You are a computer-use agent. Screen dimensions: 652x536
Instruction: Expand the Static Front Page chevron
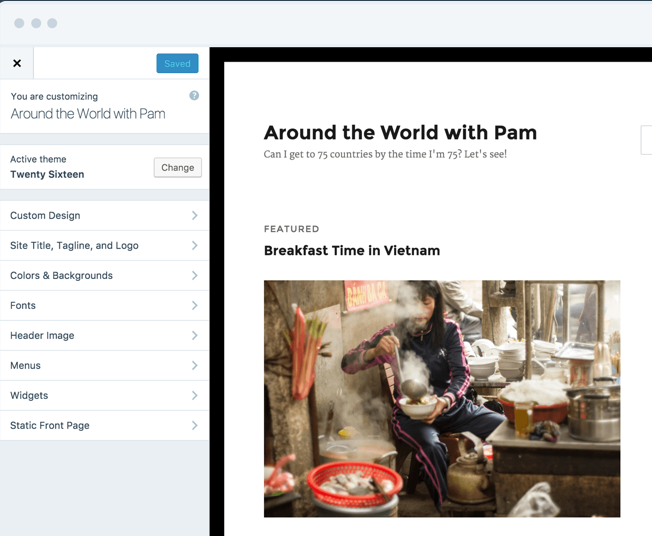coord(194,425)
